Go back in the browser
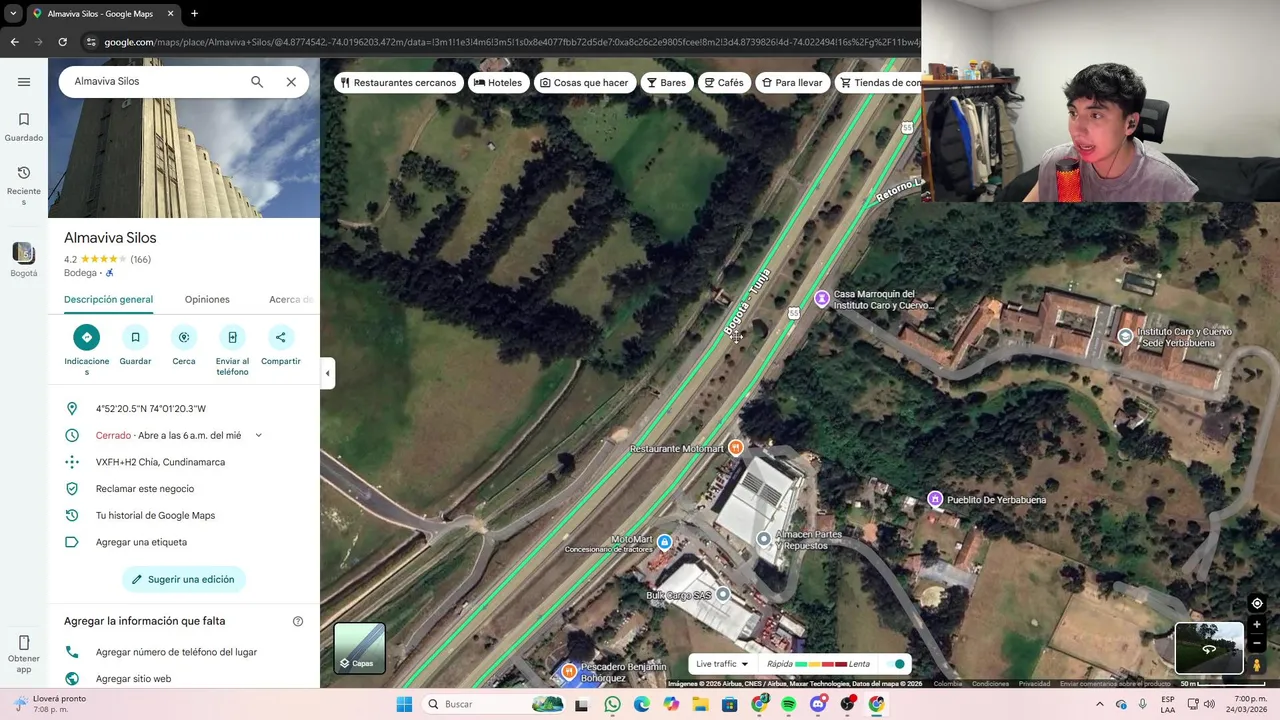This screenshot has width=1280, height=720. 14,42
